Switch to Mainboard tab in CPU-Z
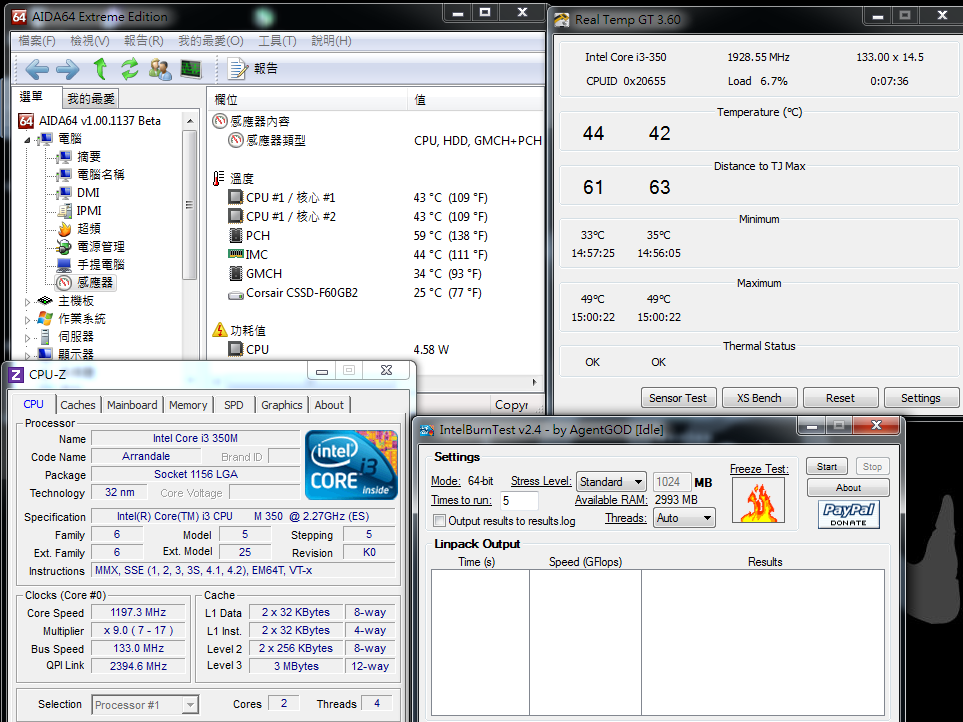The image size is (963, 722). [132, 405]
